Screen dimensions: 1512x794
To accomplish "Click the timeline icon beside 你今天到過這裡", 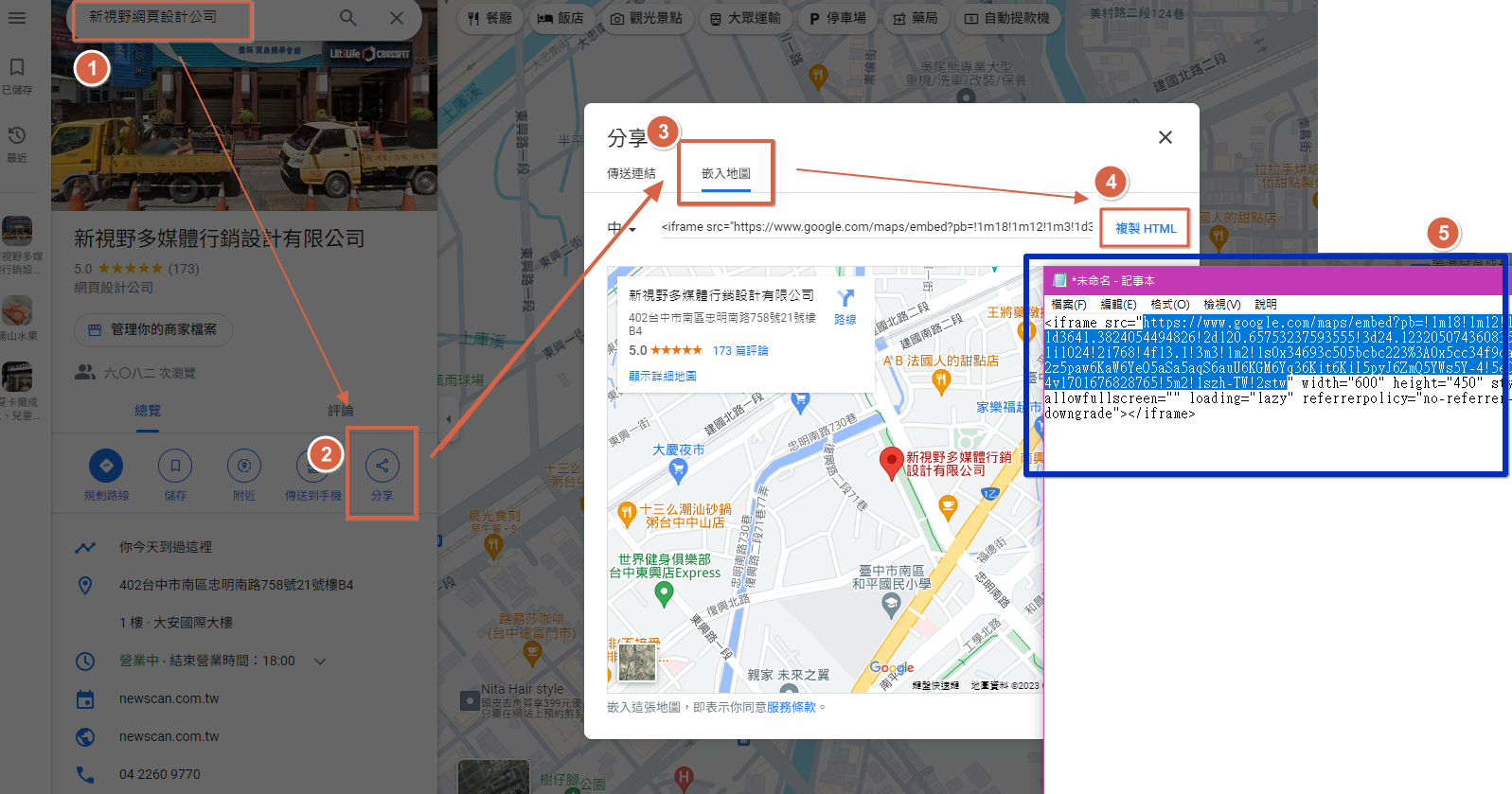I will click(x=85, y=547).
